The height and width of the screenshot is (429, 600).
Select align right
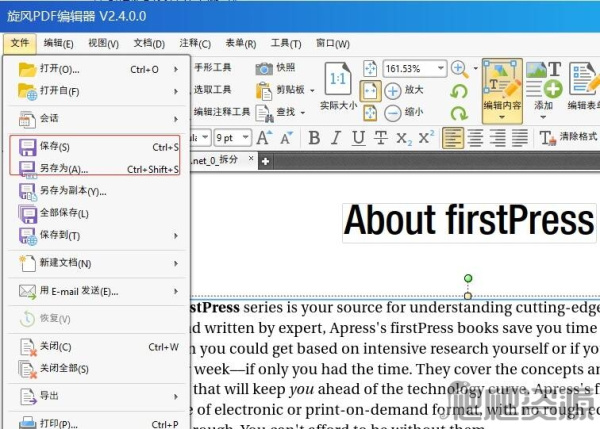(x=497, y=138)
